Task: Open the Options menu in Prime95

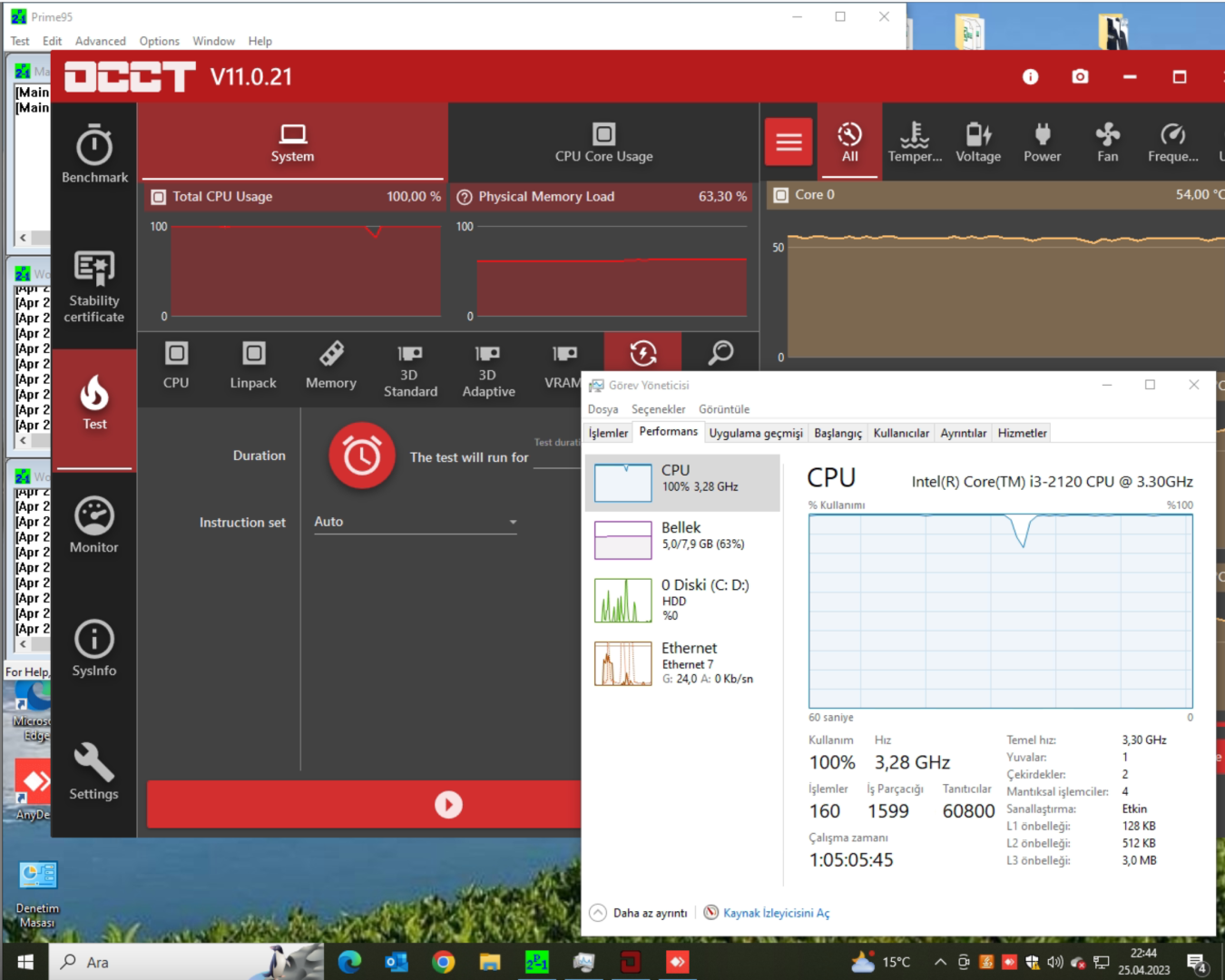Action: click(x=159, y=41)
